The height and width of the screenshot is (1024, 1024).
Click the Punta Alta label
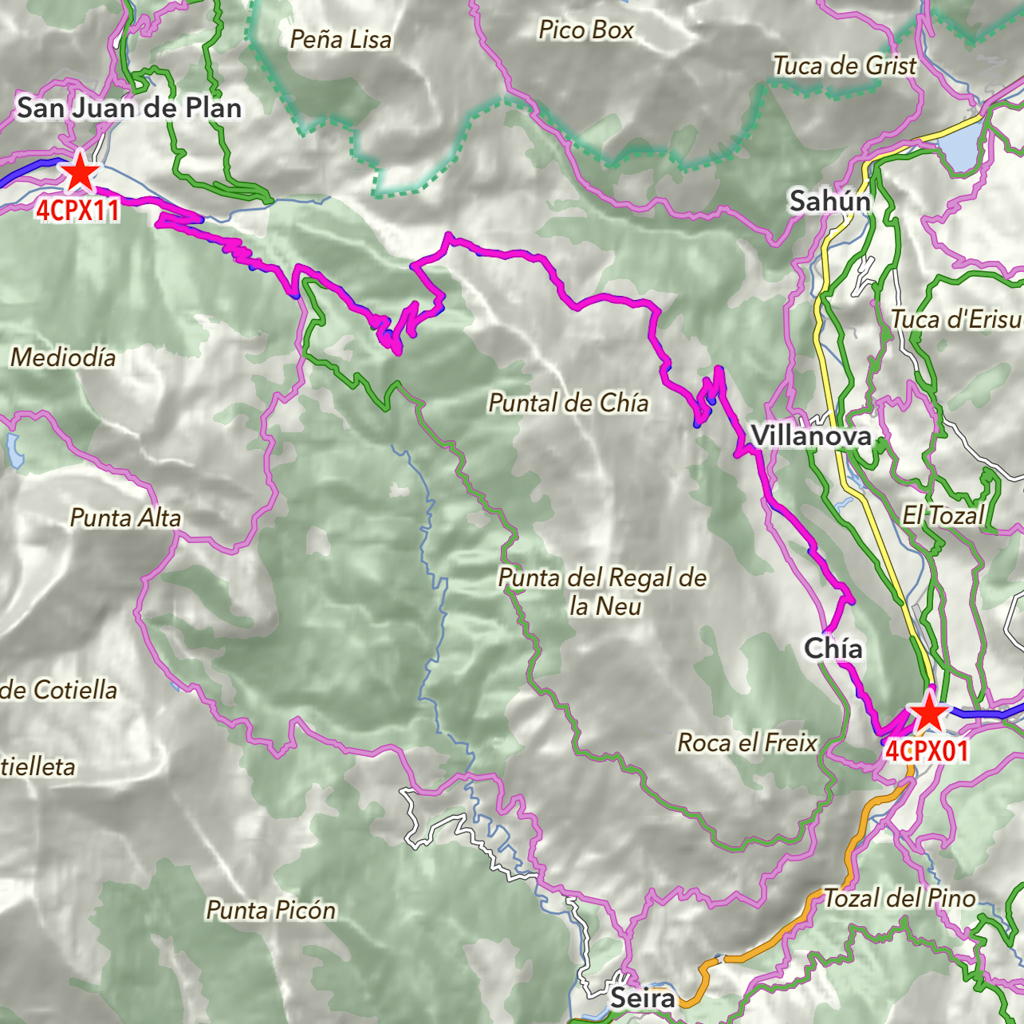125,518
